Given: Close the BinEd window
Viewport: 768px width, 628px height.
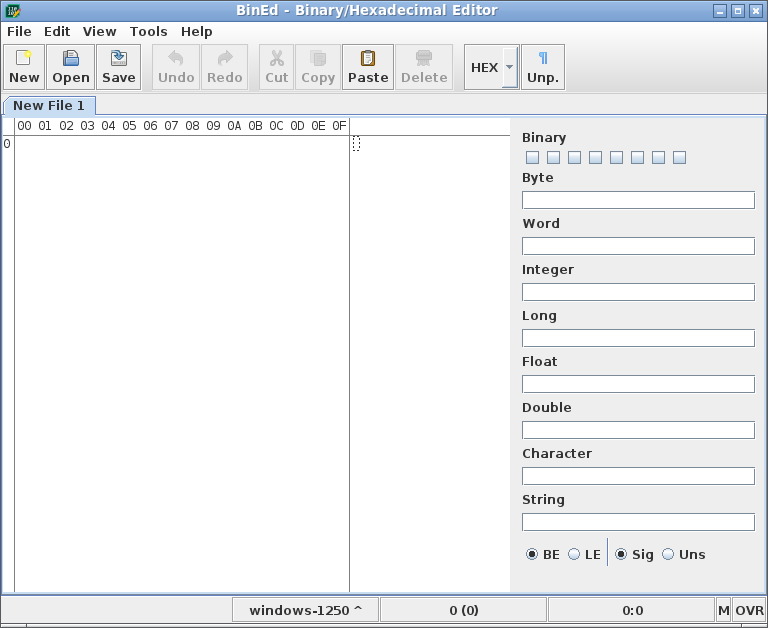Looking at the screenshot, I should pos(756,11).
